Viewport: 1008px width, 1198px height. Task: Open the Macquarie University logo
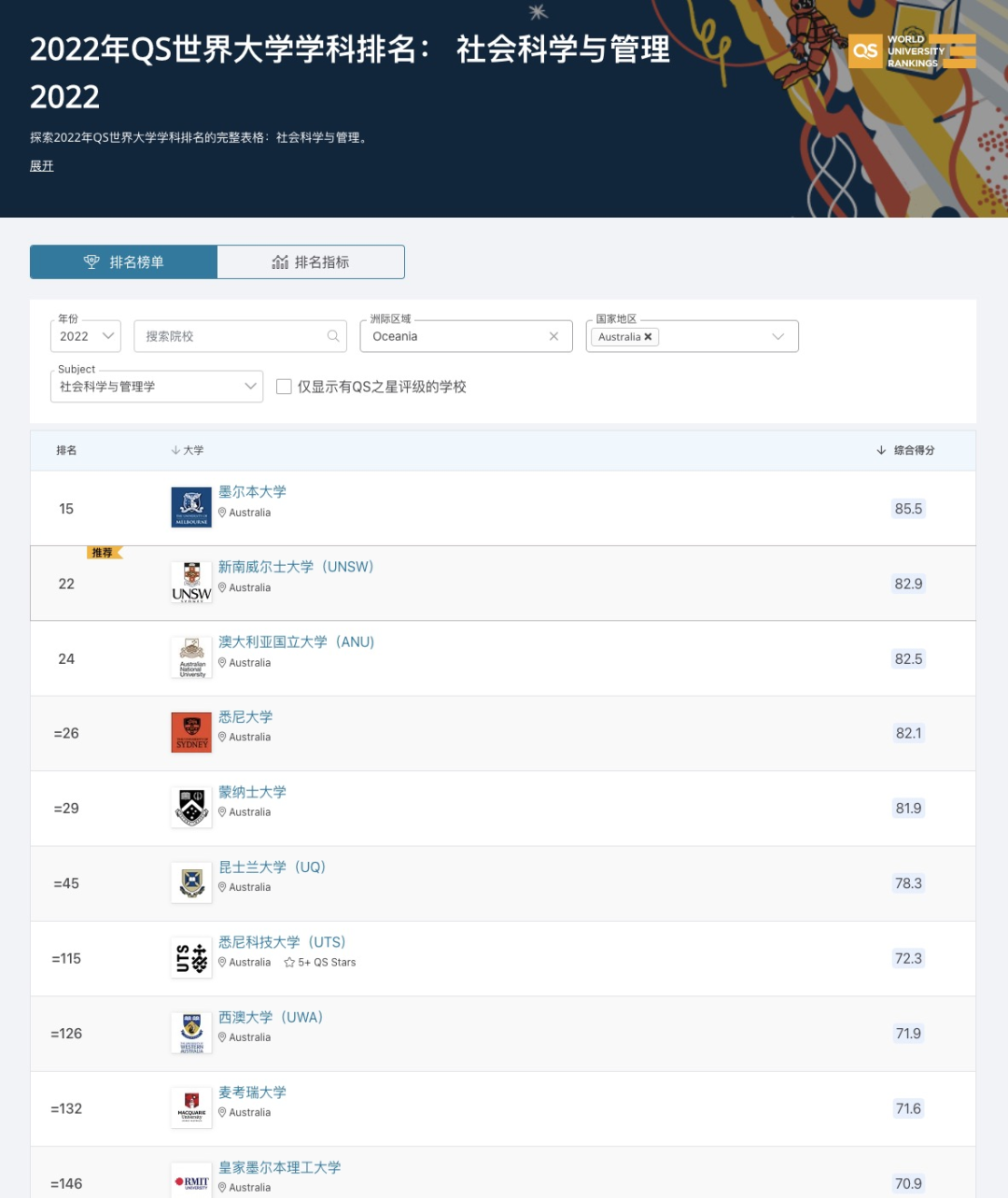[191, 1108]
